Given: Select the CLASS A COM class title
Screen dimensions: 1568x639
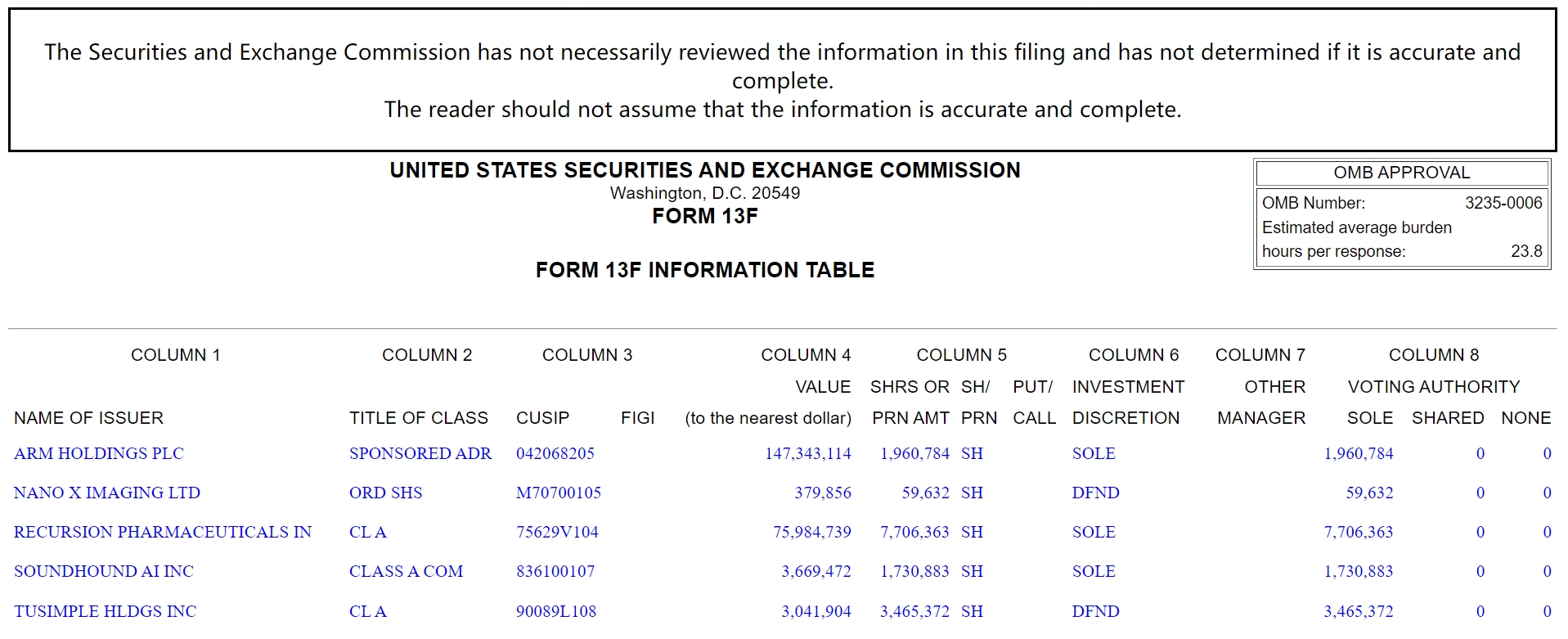Looking at the screenshot, I should [x=407, y=571].
